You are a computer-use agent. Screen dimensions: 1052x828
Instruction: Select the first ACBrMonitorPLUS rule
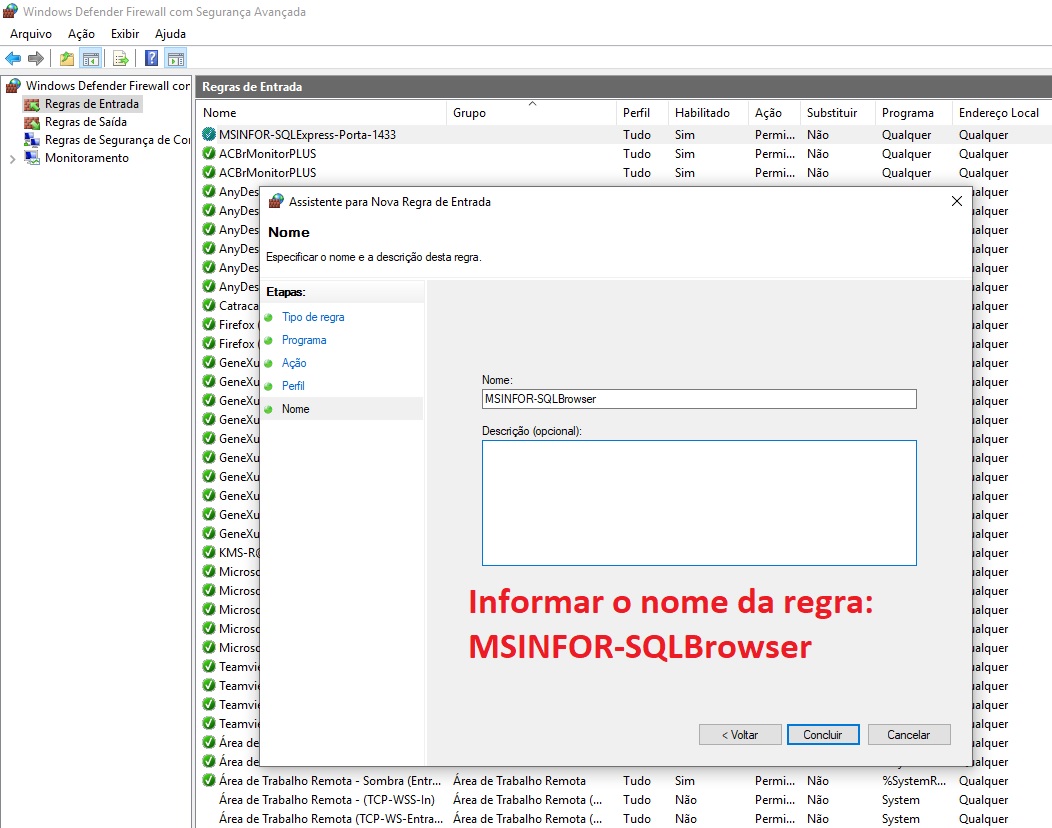click(x=624, y=154)
